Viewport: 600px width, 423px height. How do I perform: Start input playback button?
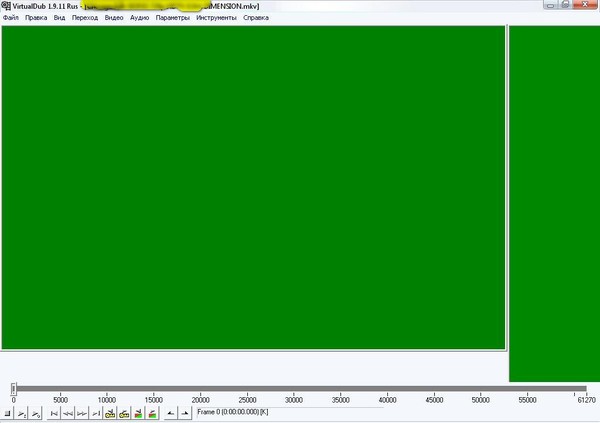coord(22,413)
